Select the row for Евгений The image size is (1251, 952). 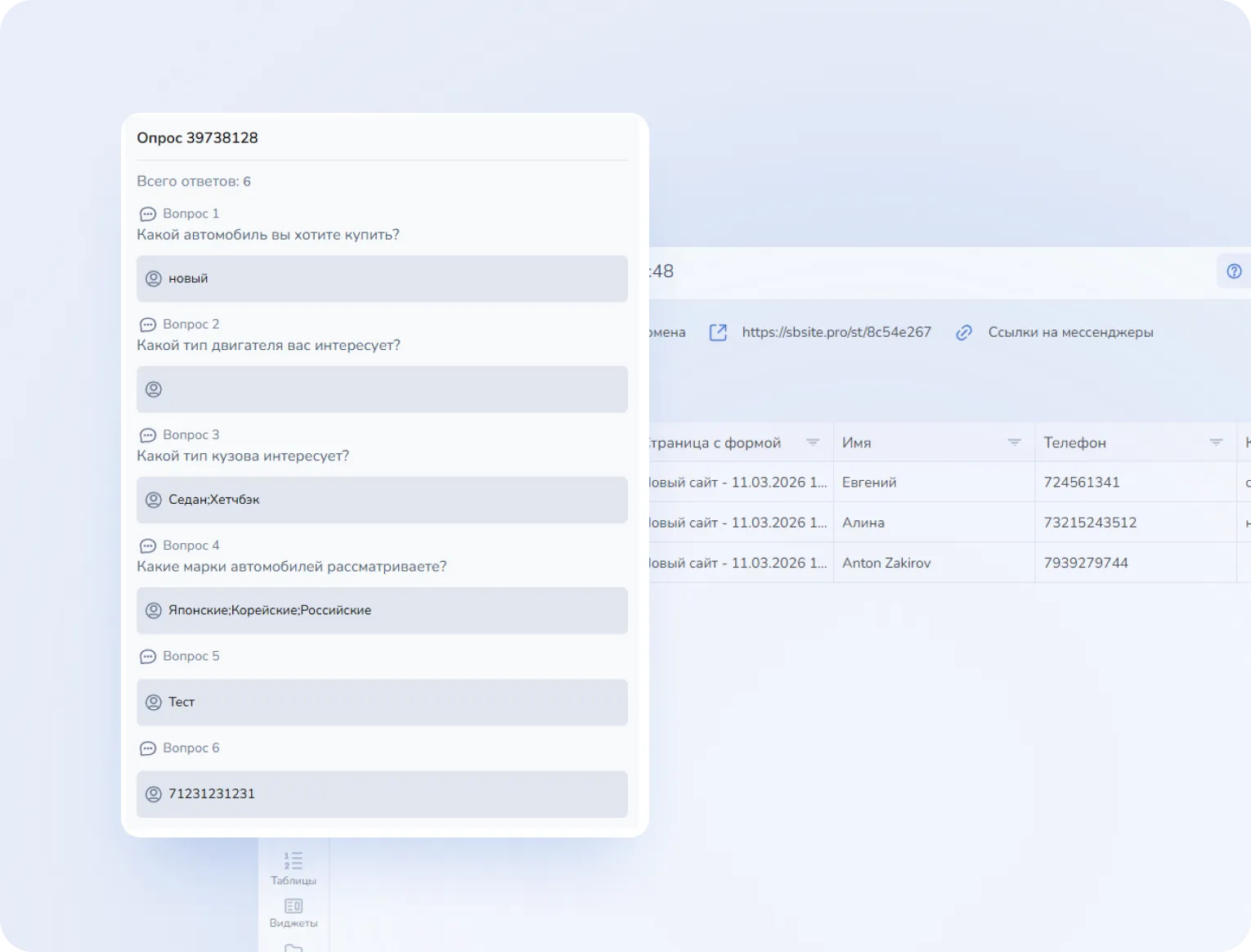click(869, 483)
